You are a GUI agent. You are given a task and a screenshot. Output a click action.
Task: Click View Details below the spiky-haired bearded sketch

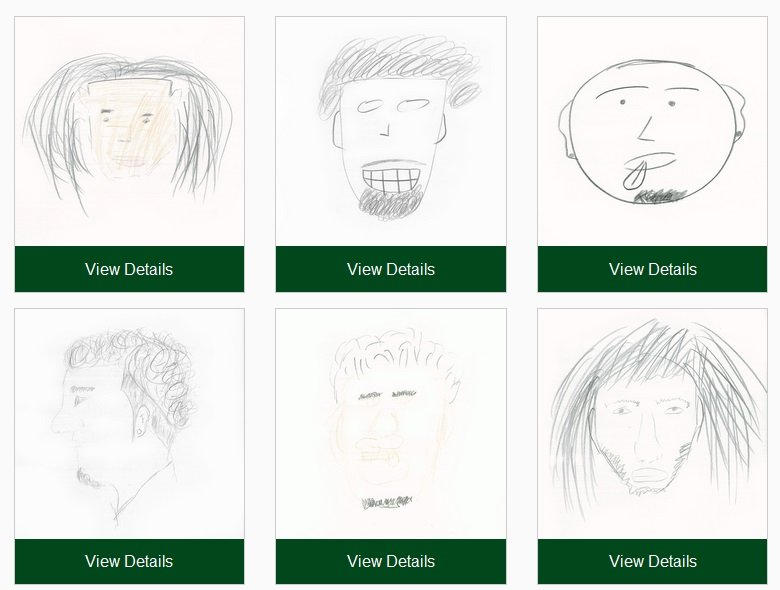coord(652,561)
